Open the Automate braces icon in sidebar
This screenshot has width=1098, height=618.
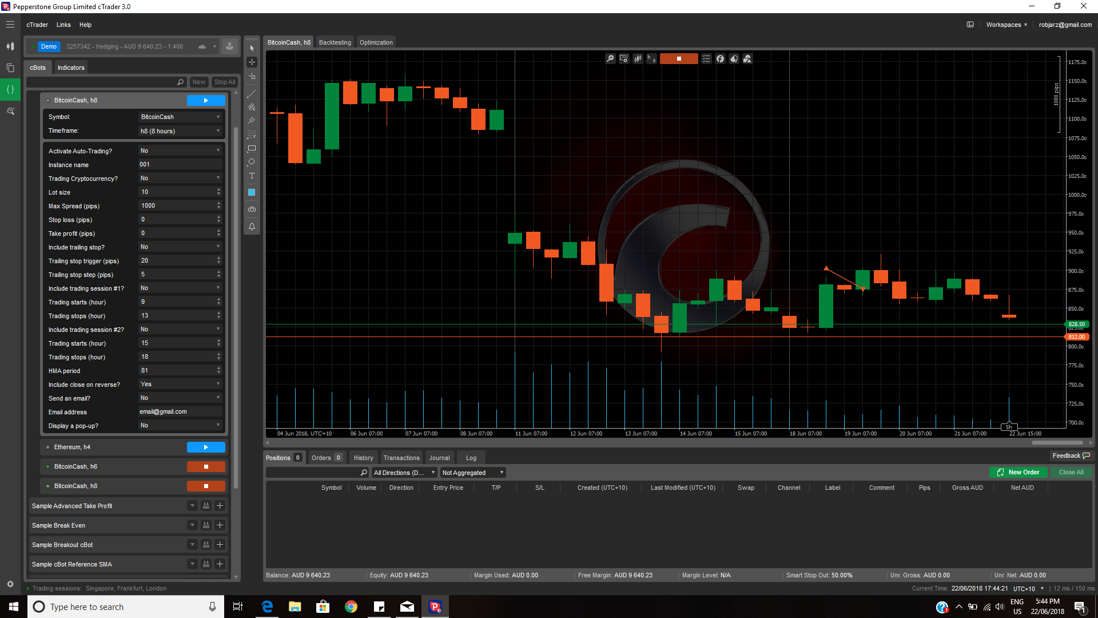click(x=11, y=90)
